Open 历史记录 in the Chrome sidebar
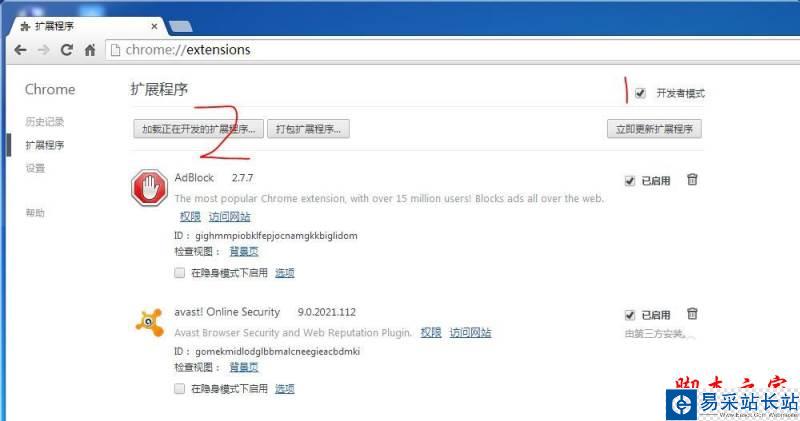The width and height of the screenshot is (800, 421). pyautogui.click(x=44, y=121)
